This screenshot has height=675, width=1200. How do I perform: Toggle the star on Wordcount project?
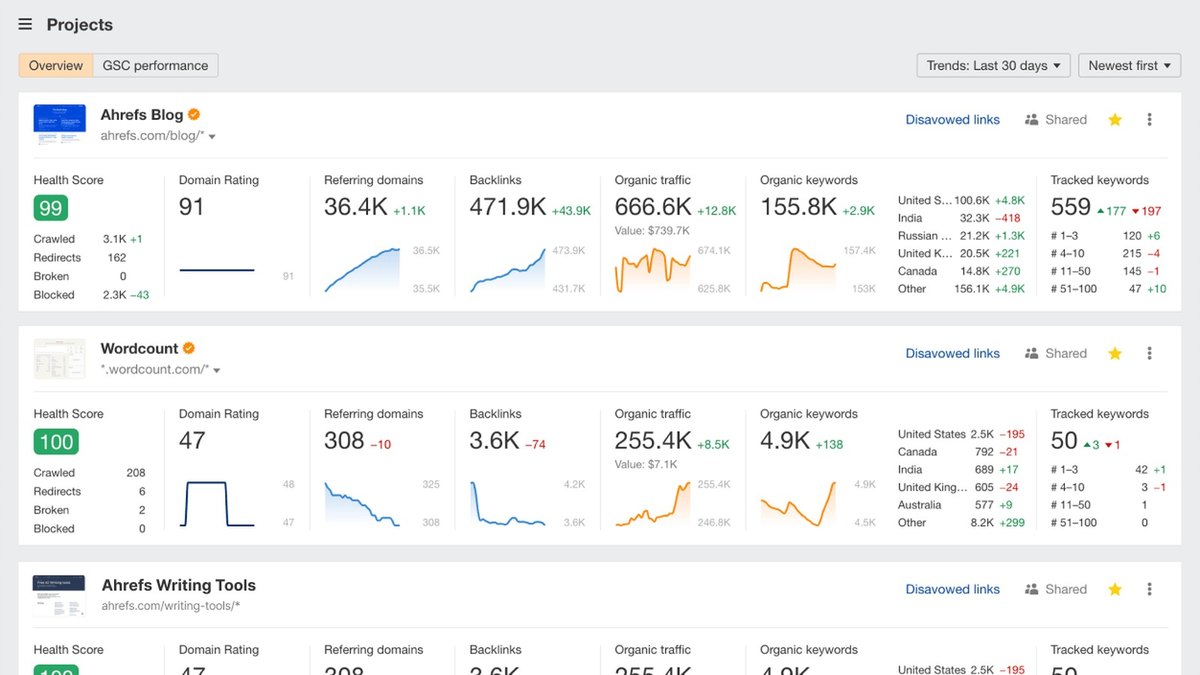tap(1115, 353)
